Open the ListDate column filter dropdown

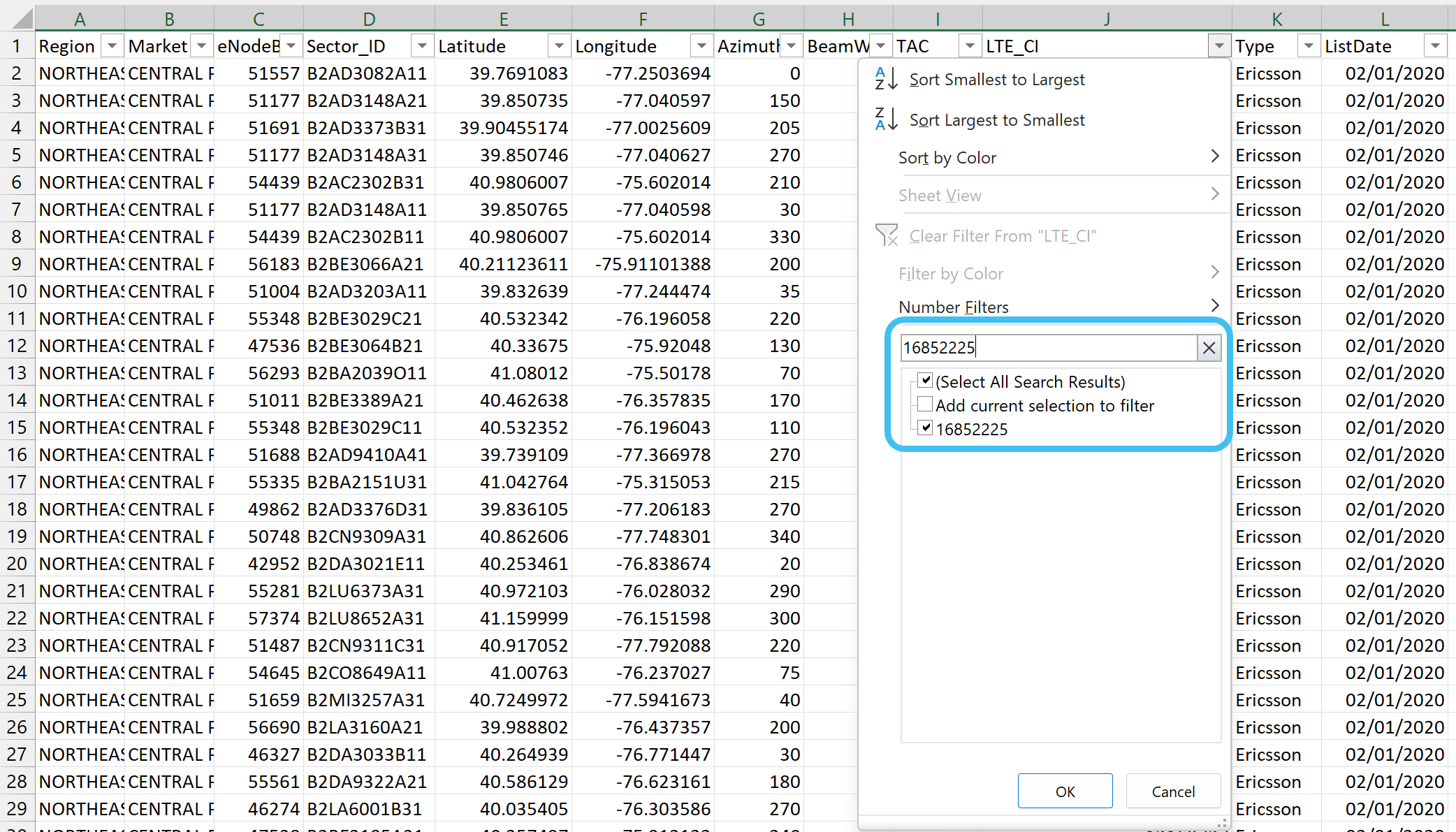point(1434,46)
